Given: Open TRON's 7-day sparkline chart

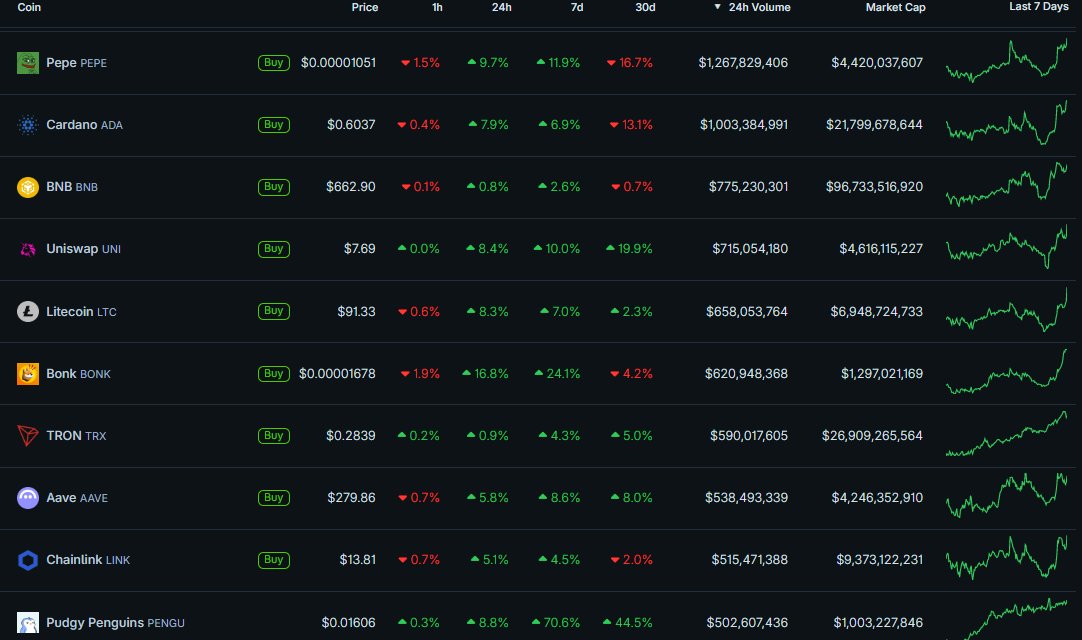Looking at the screenshot, I should click(1006, 434).
